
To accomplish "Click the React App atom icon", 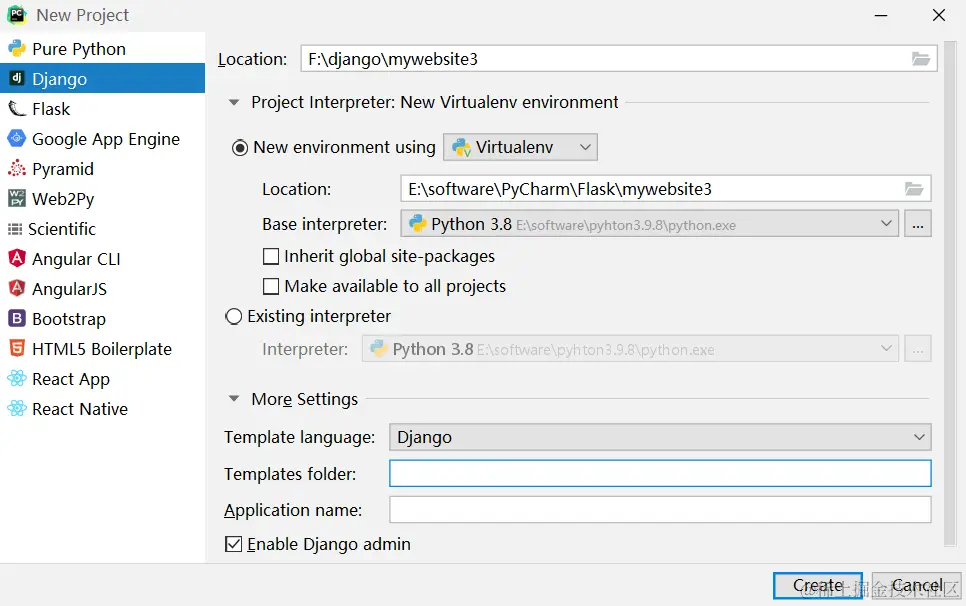I will tap(17, 378).
